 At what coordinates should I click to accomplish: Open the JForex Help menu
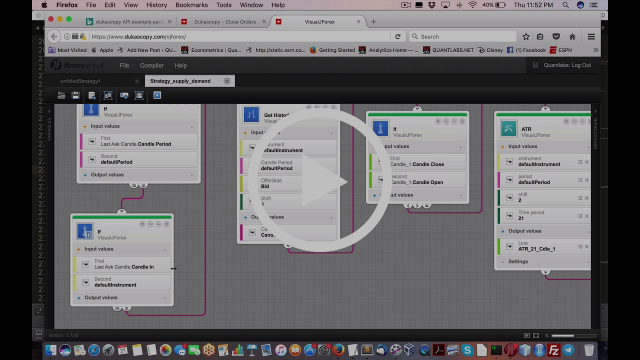[x=180, y=65]
